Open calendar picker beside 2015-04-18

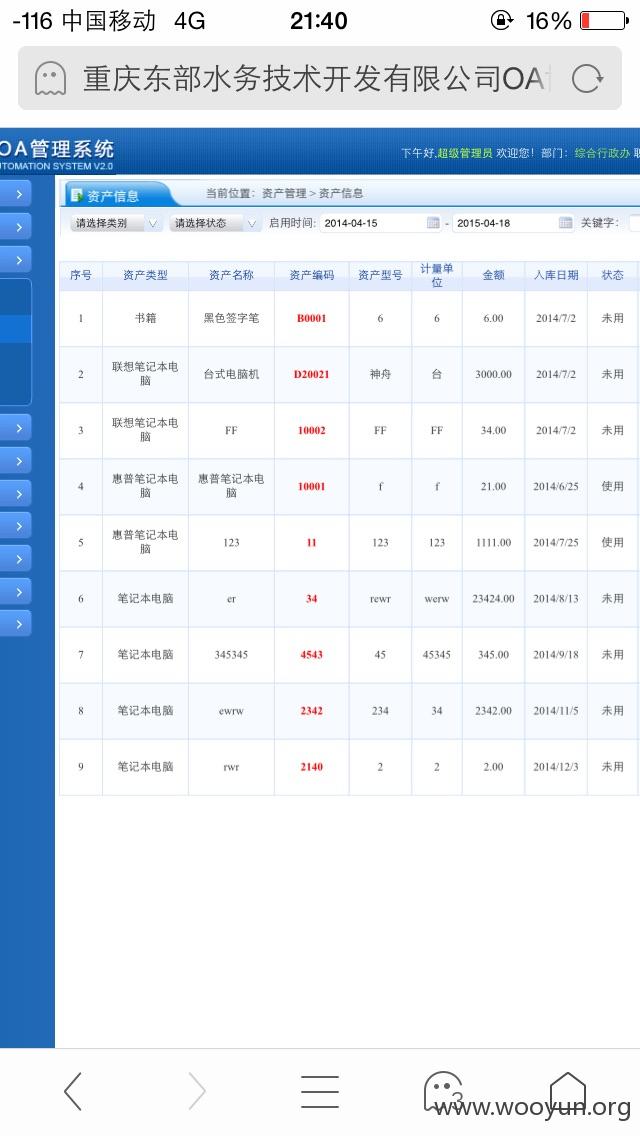pos(565,223)
